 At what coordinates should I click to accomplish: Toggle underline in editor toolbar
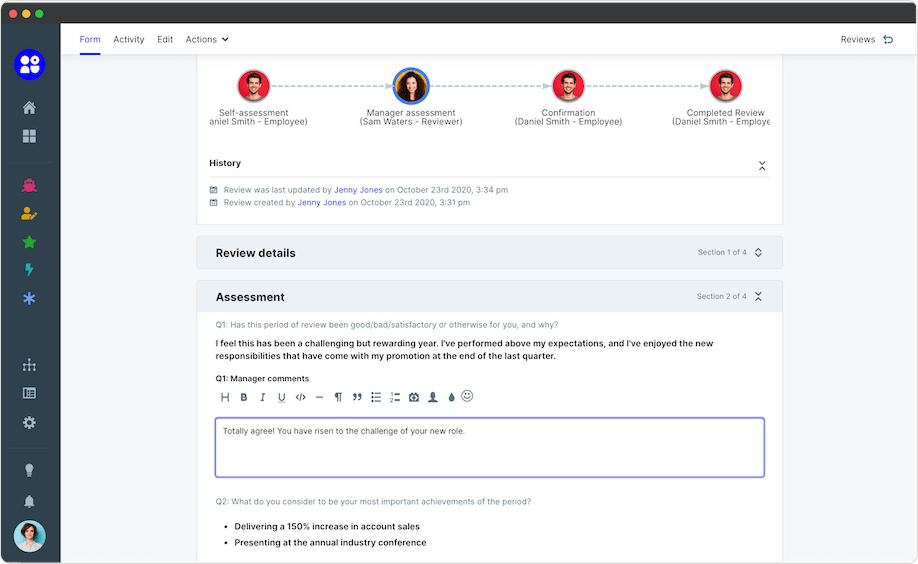282,397
